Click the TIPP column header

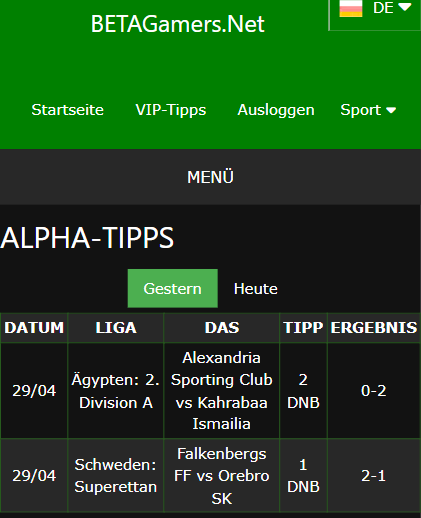[x=303, y=328]
